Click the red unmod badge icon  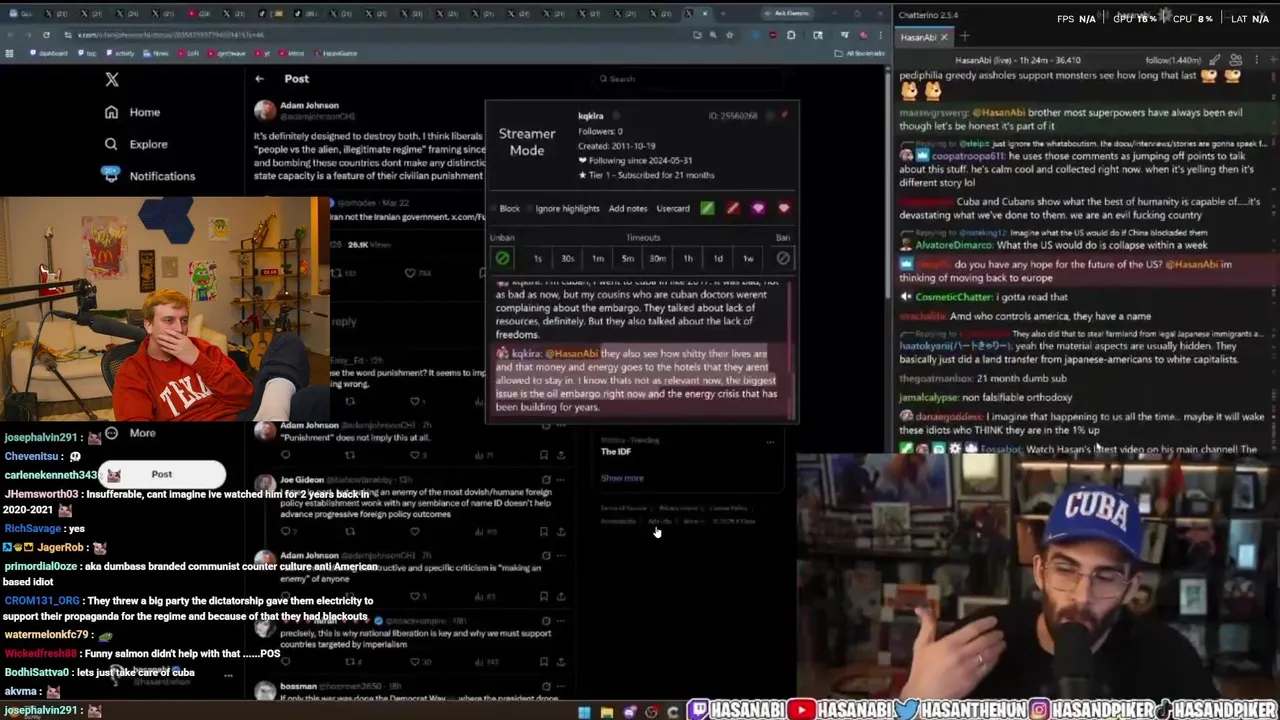click(732, 208)
